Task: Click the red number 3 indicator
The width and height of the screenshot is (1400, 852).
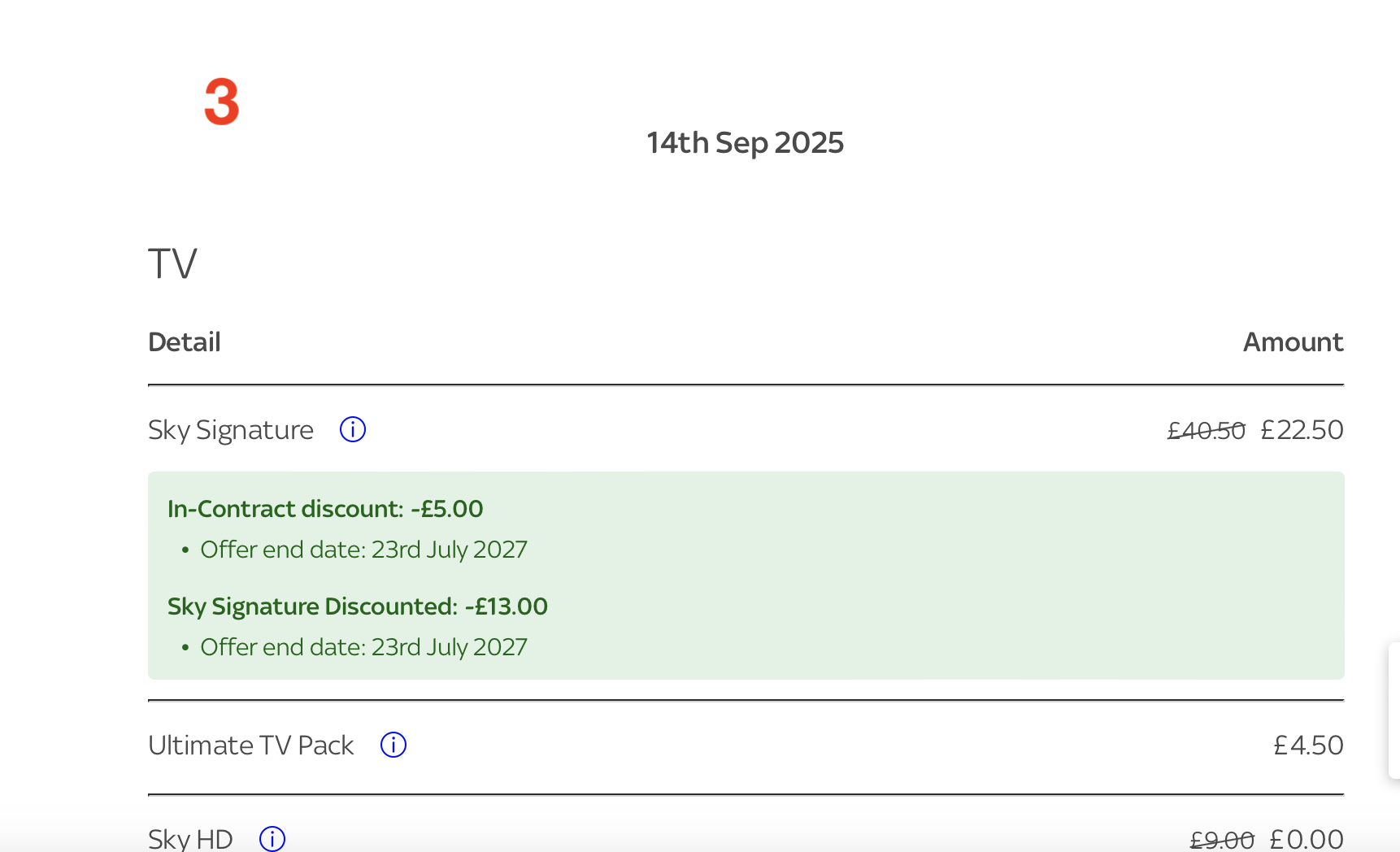Action: [x=221, y=100]
